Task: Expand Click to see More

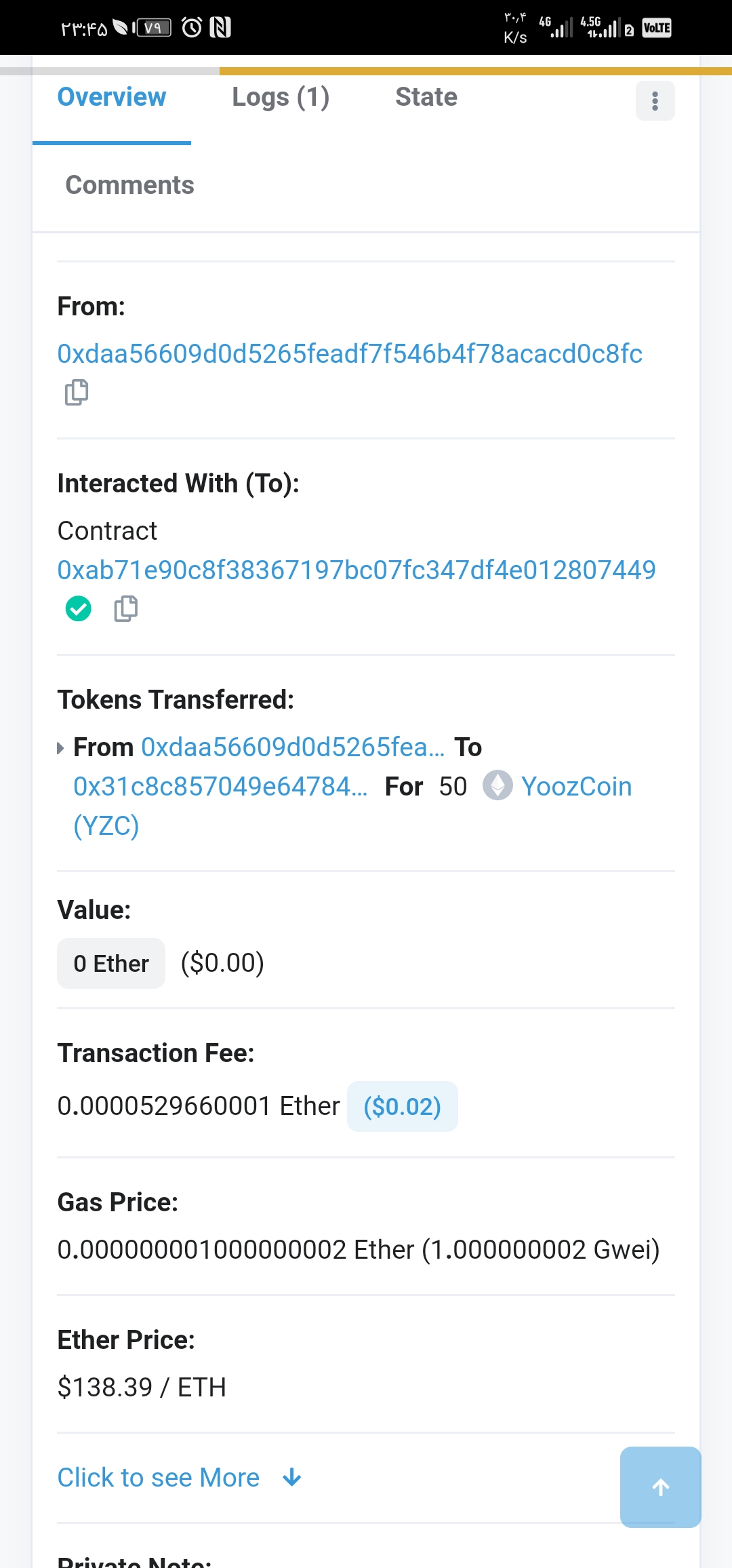Action: (x=159, y=1477)
